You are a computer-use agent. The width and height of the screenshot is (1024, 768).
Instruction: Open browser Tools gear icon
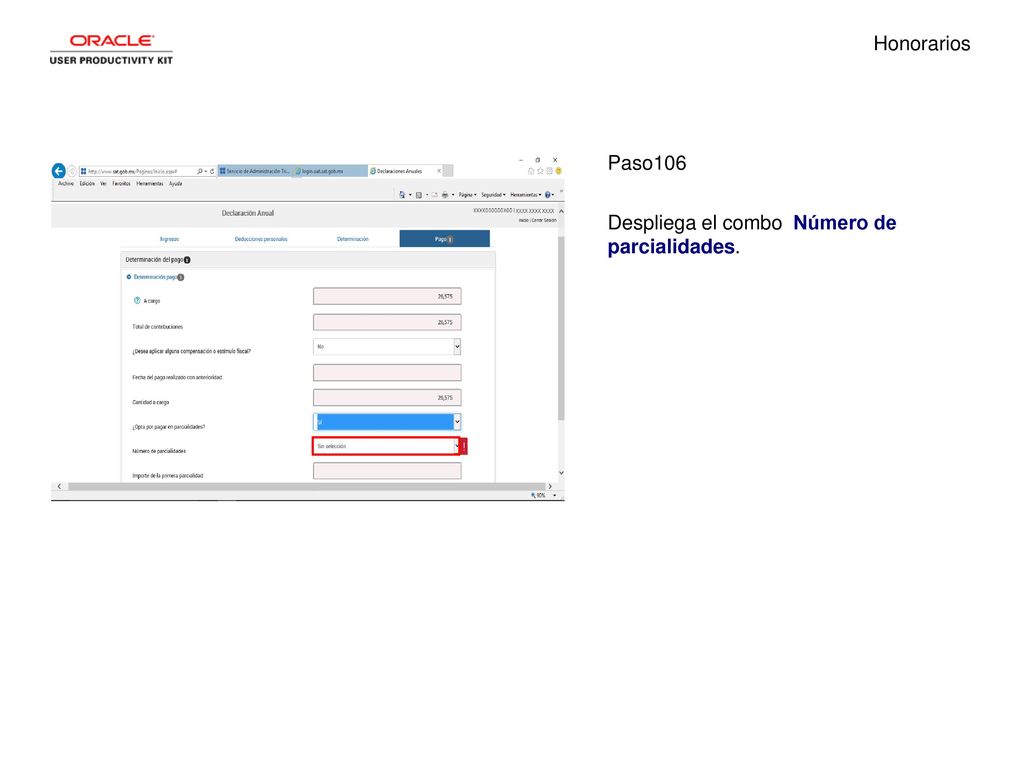point(549,171)
